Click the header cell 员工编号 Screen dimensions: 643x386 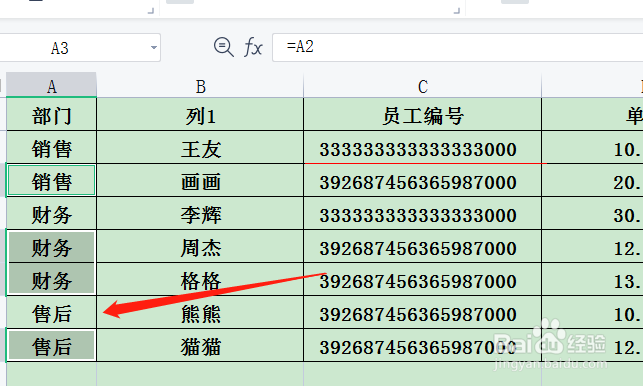point(422,115)
